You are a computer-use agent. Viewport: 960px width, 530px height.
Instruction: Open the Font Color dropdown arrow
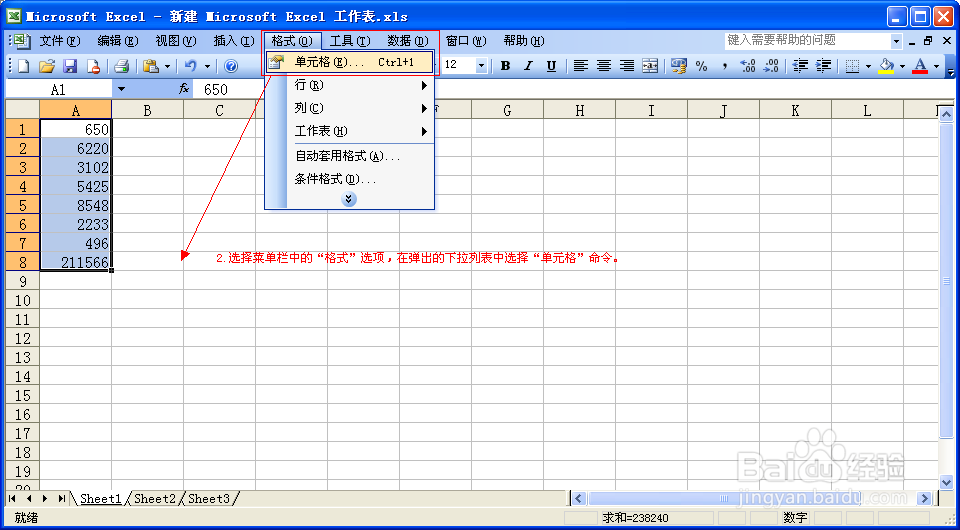coord(936,66)
